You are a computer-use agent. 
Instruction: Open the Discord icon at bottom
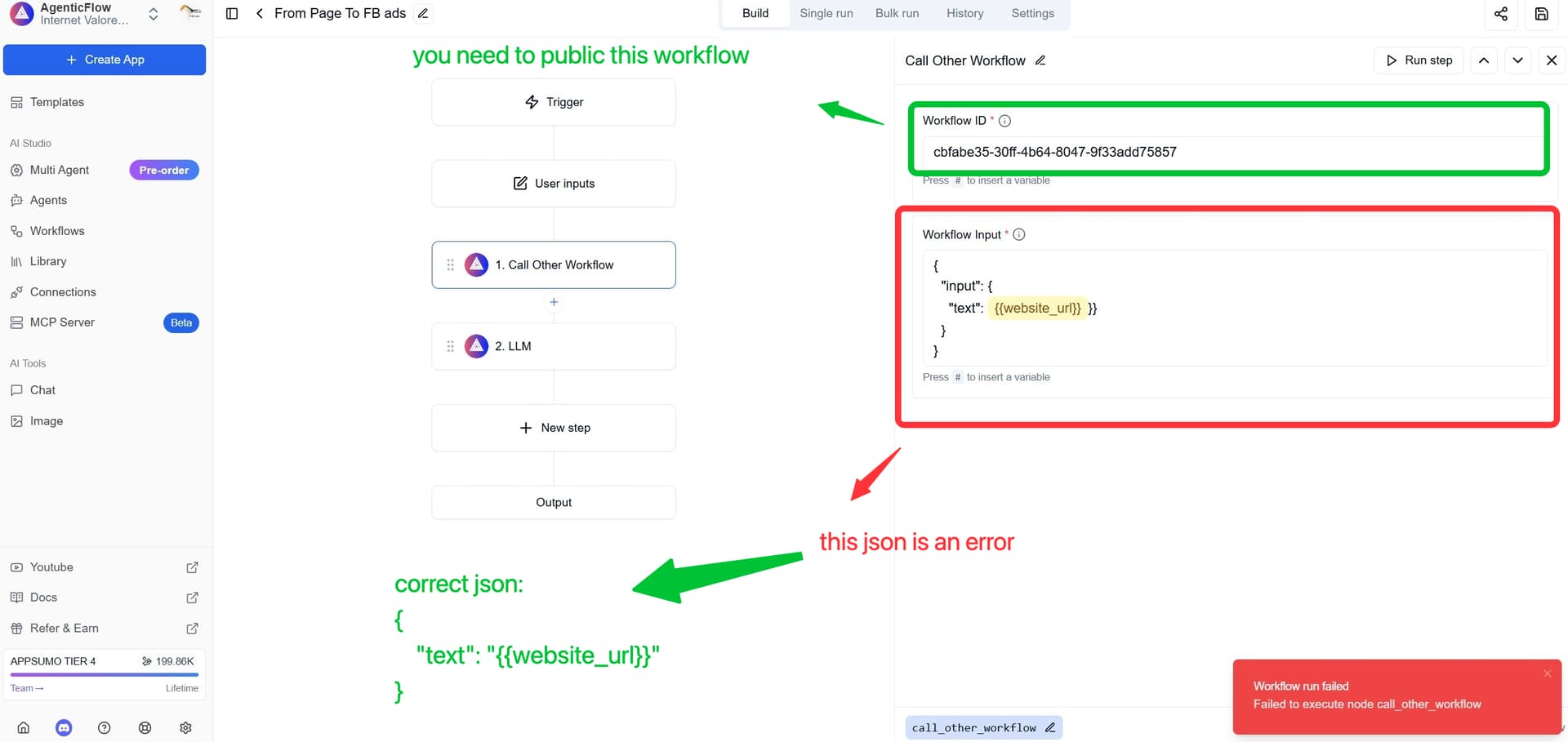pyautogui.click(x=64, y=728)
